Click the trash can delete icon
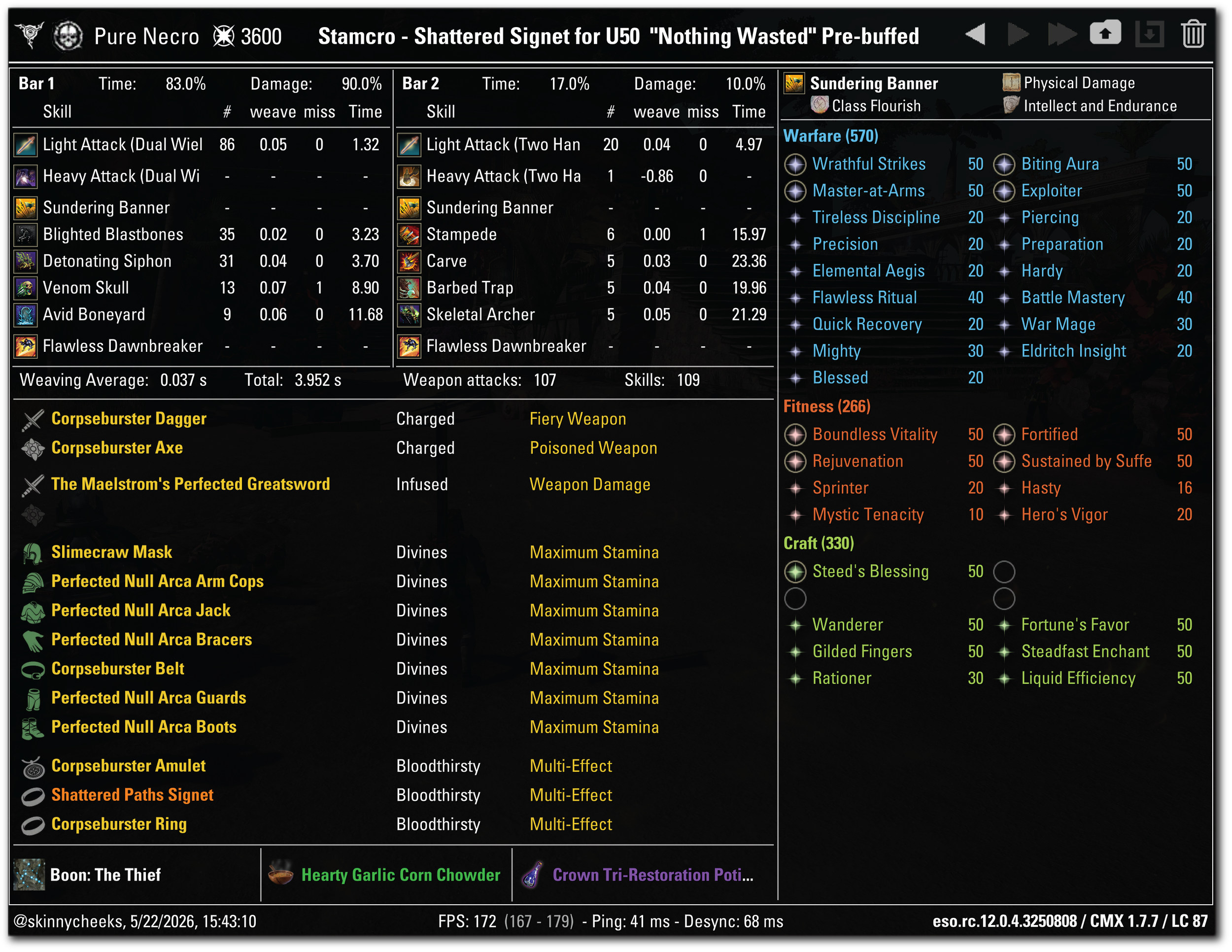 click(1193, 34)
